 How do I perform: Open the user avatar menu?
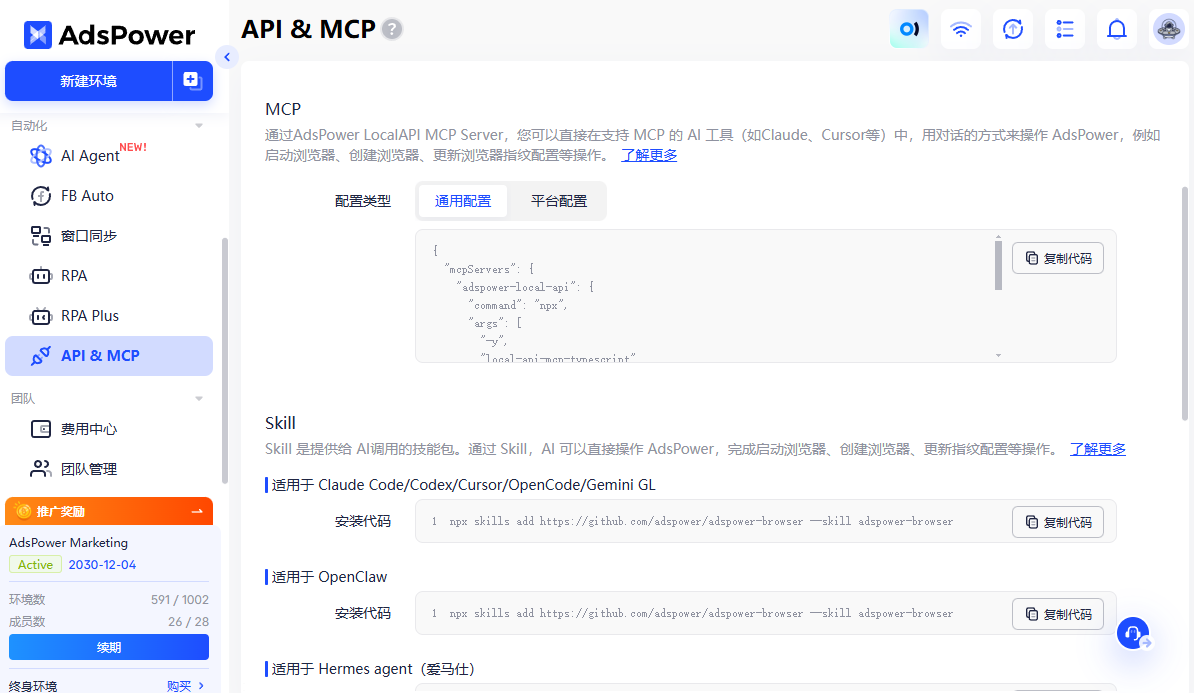coord(1168,29)
